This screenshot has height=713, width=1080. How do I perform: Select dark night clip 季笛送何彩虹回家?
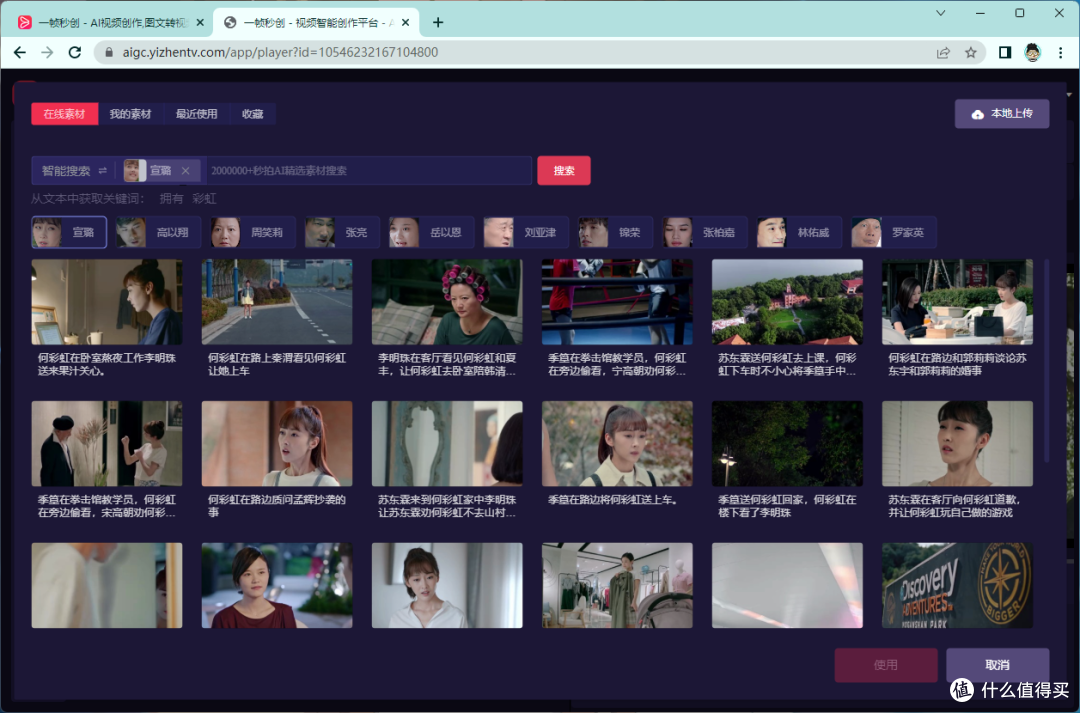pyautogui.click(x=787, y=444)
